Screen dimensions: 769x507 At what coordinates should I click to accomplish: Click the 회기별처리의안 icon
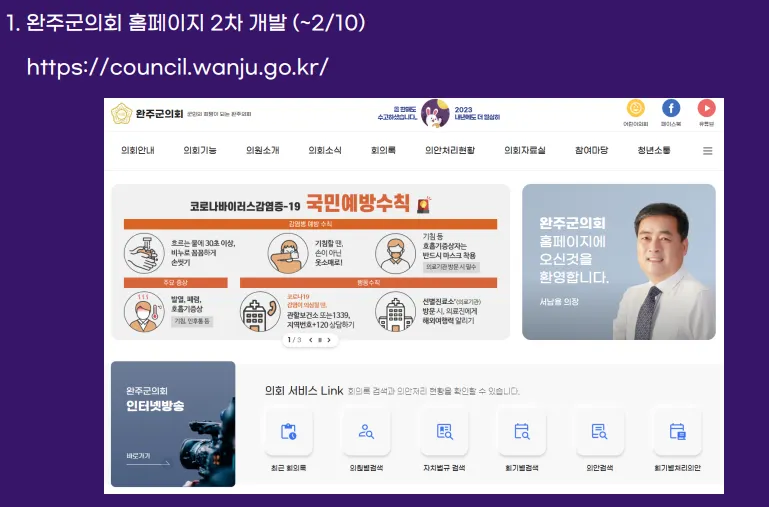coord(678,432)
